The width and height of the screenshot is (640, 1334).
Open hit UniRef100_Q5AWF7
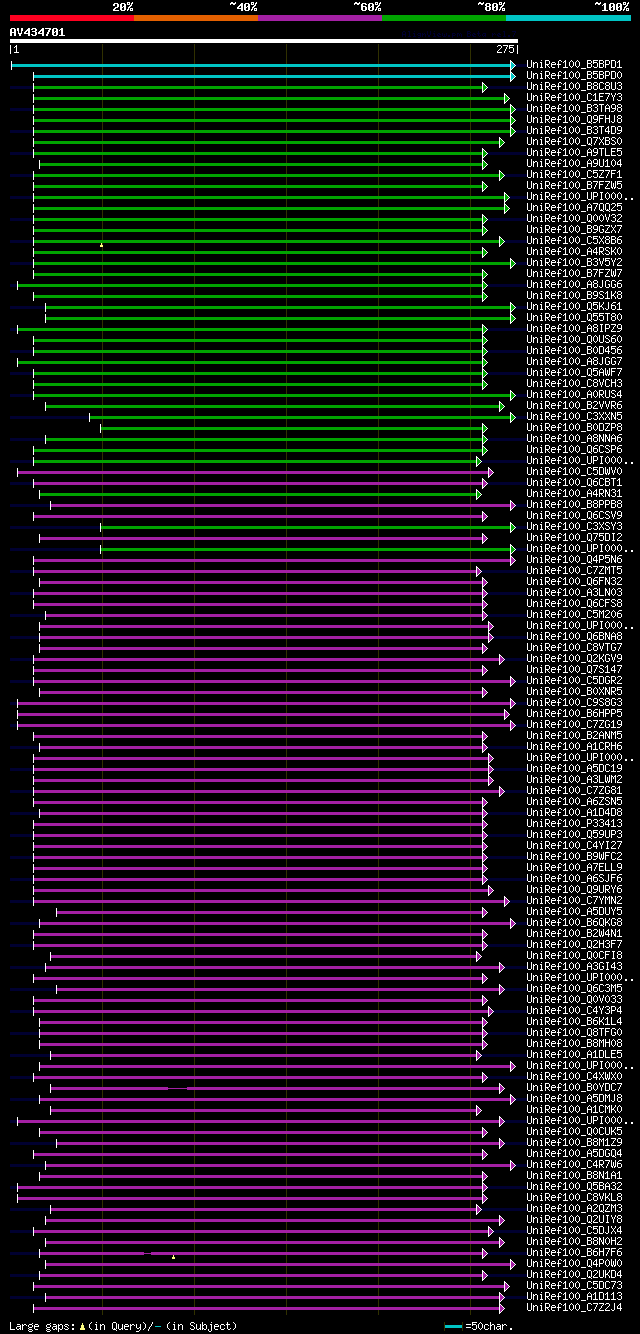point(574,373)
